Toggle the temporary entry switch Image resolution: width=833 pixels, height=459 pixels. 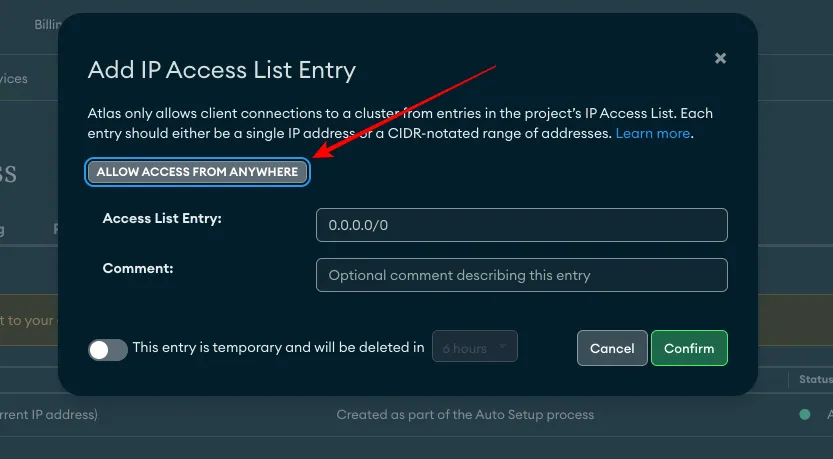point(108,349)
